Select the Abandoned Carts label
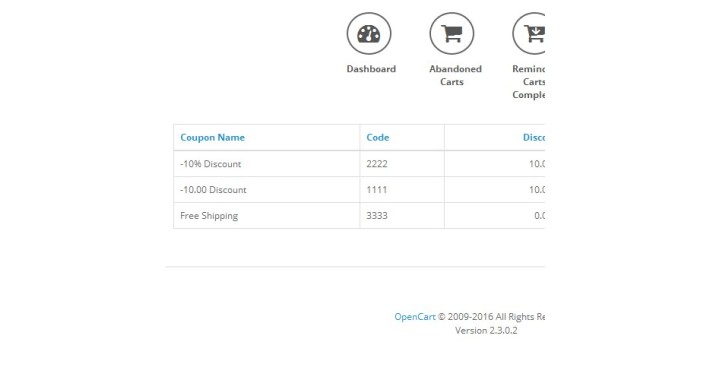The image size is (710, 380). [456, 75]
